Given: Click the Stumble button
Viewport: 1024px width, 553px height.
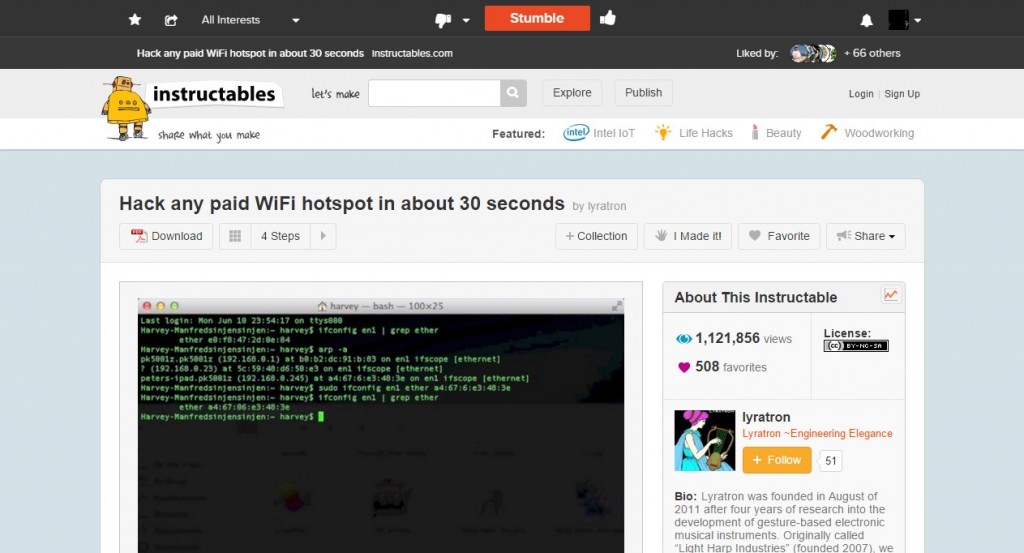Looking at the screenshot, I should click(x=537, y=18).
